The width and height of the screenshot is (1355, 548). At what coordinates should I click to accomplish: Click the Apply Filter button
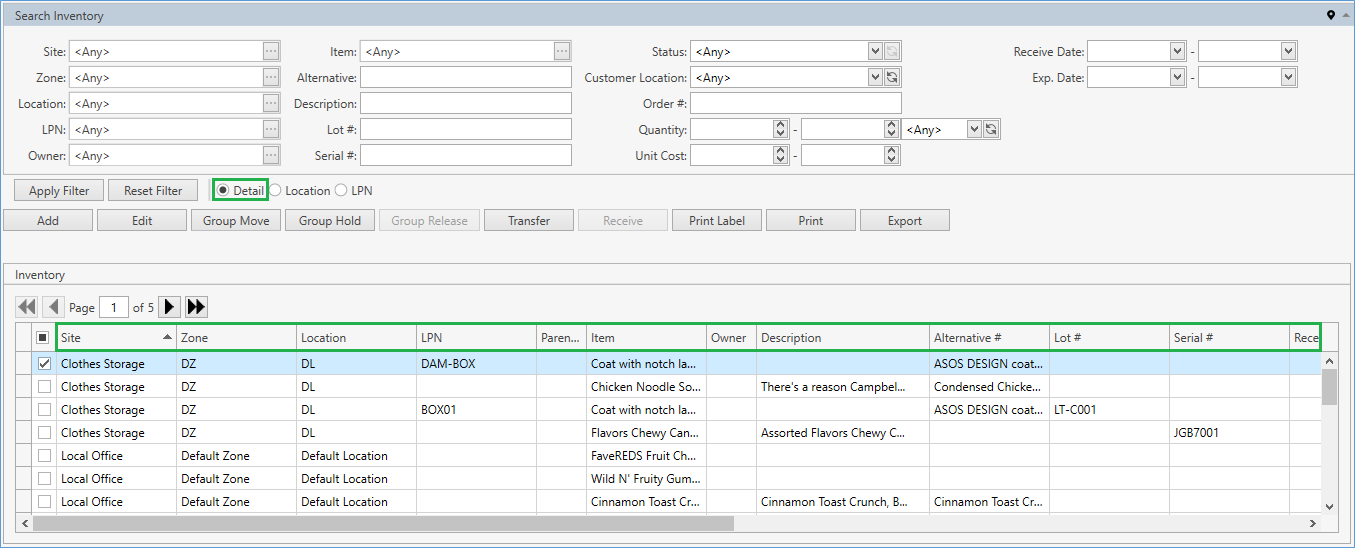click(x=59, y=191)
